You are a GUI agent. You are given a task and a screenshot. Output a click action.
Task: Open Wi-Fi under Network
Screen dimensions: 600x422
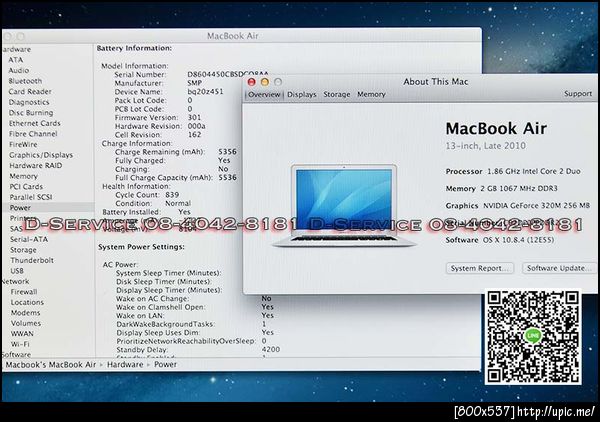(x=20, y=344)
